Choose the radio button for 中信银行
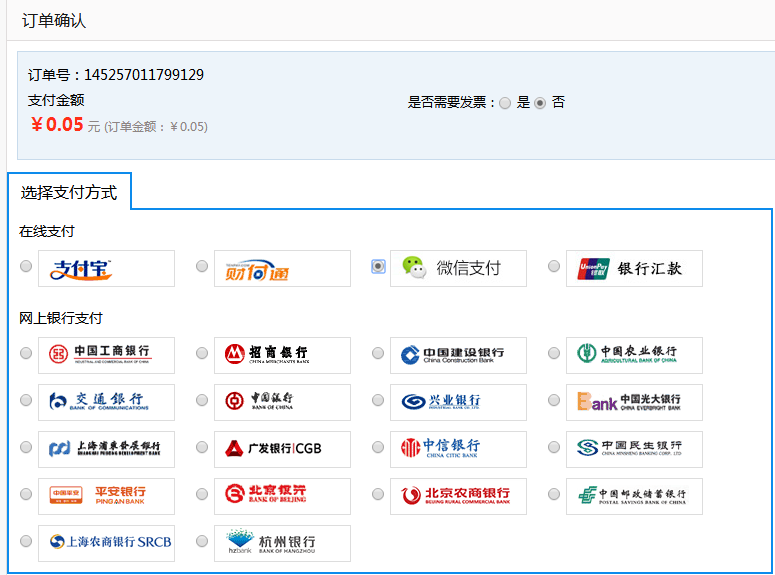This screenshot has height=575, width=775. click(378, 447)
